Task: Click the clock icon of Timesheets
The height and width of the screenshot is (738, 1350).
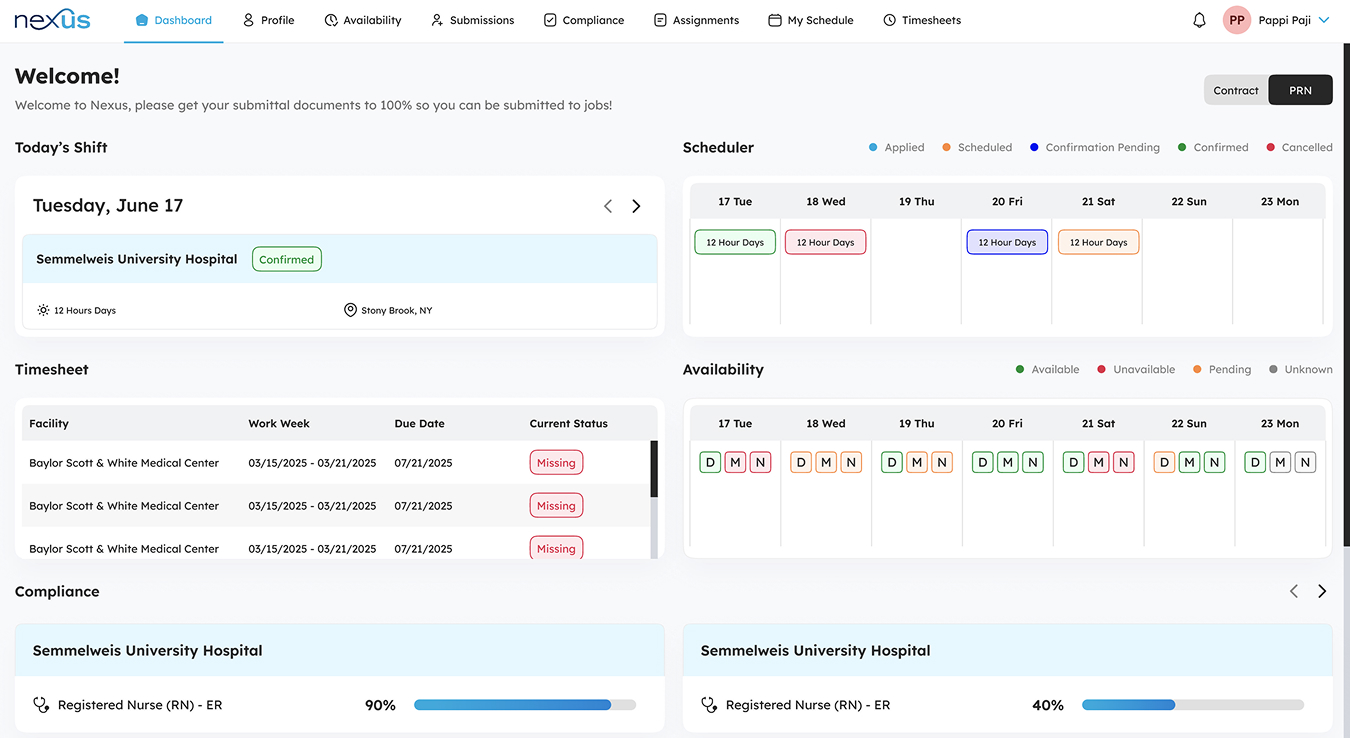Action: click(x=889, y=20)
